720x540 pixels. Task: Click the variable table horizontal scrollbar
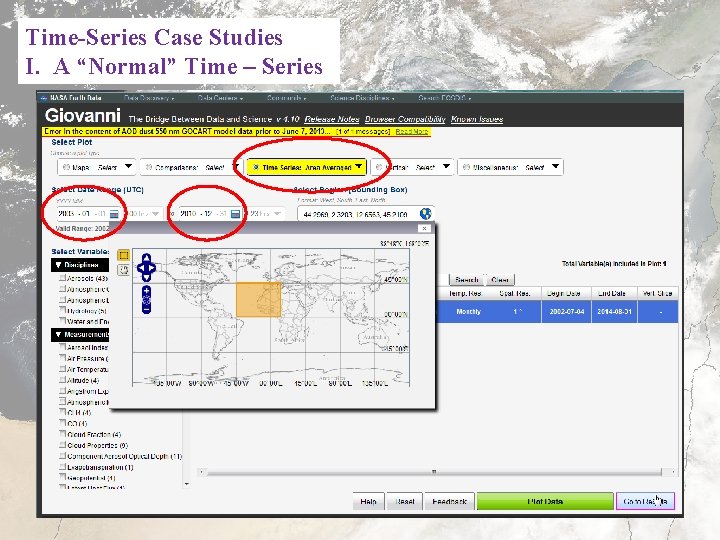click(434, 472)
